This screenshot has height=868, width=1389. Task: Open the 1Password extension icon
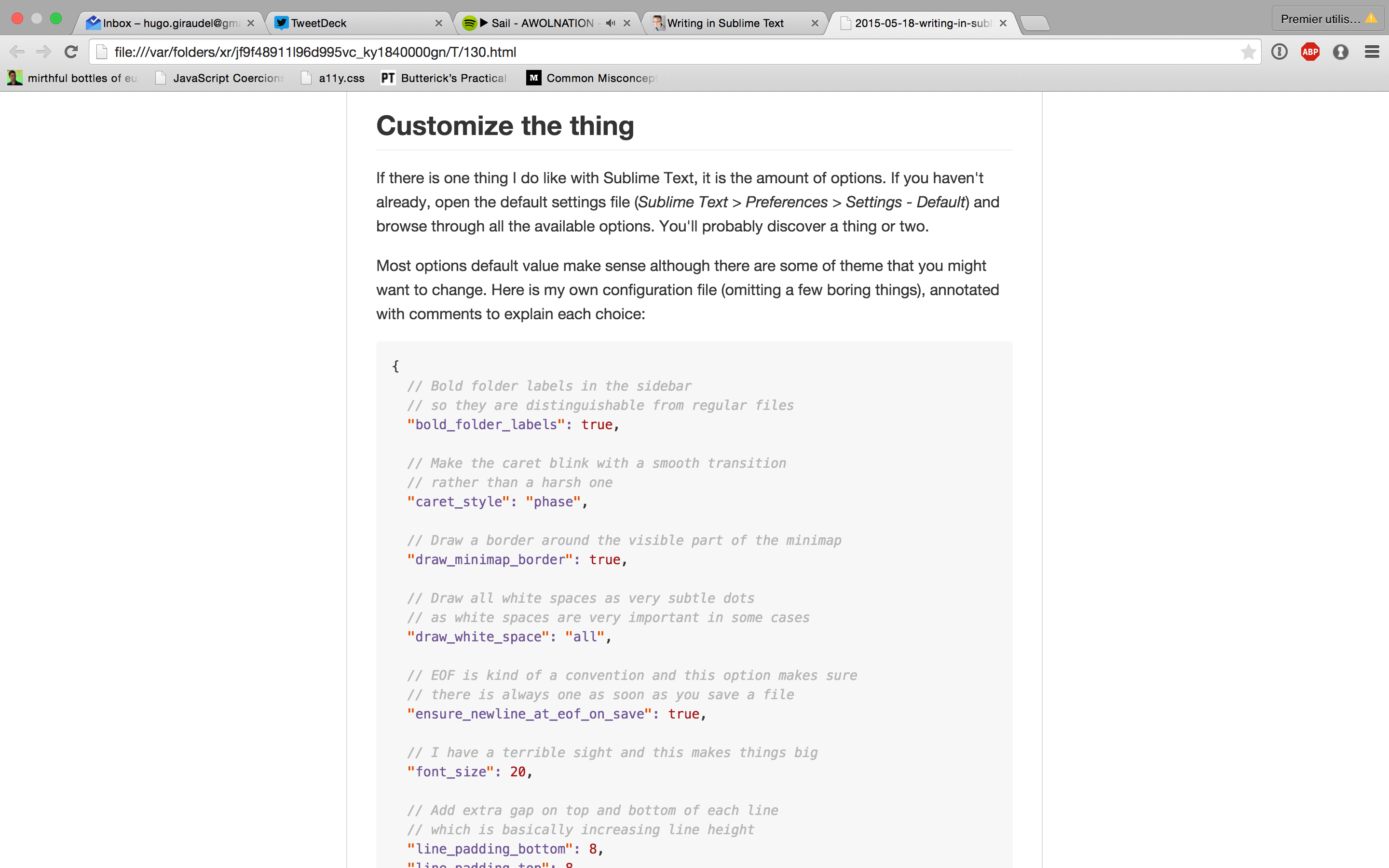tap(1341, 52)
